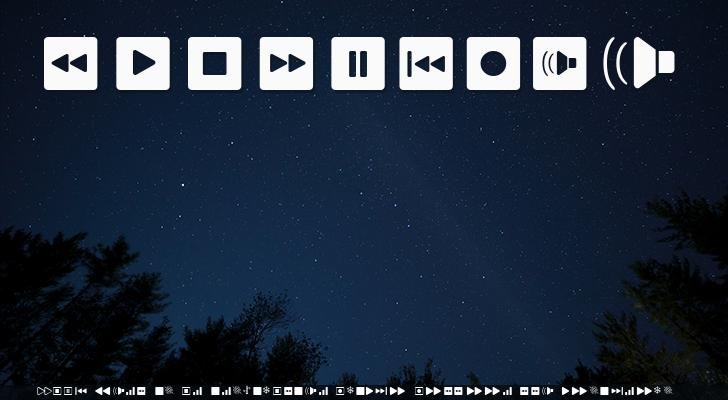Image resolution: width=728 pixels, height=400 pixels.
Task: Toggle sound using the boxed speaker button
Action: [560, 64]
